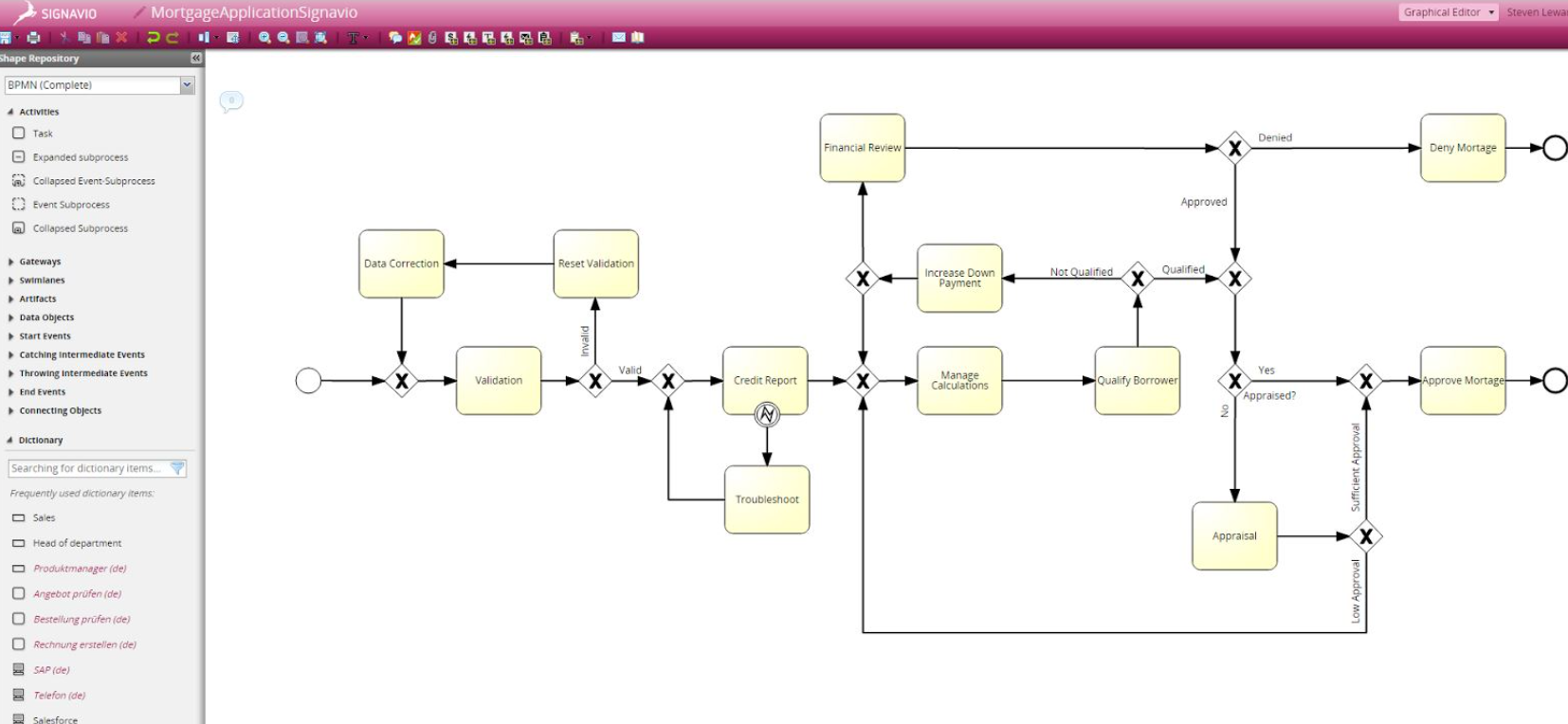This screenshot has width=1568, height=724.
Task: Redo the action with the yellow arrow
Action: [172, 38]
